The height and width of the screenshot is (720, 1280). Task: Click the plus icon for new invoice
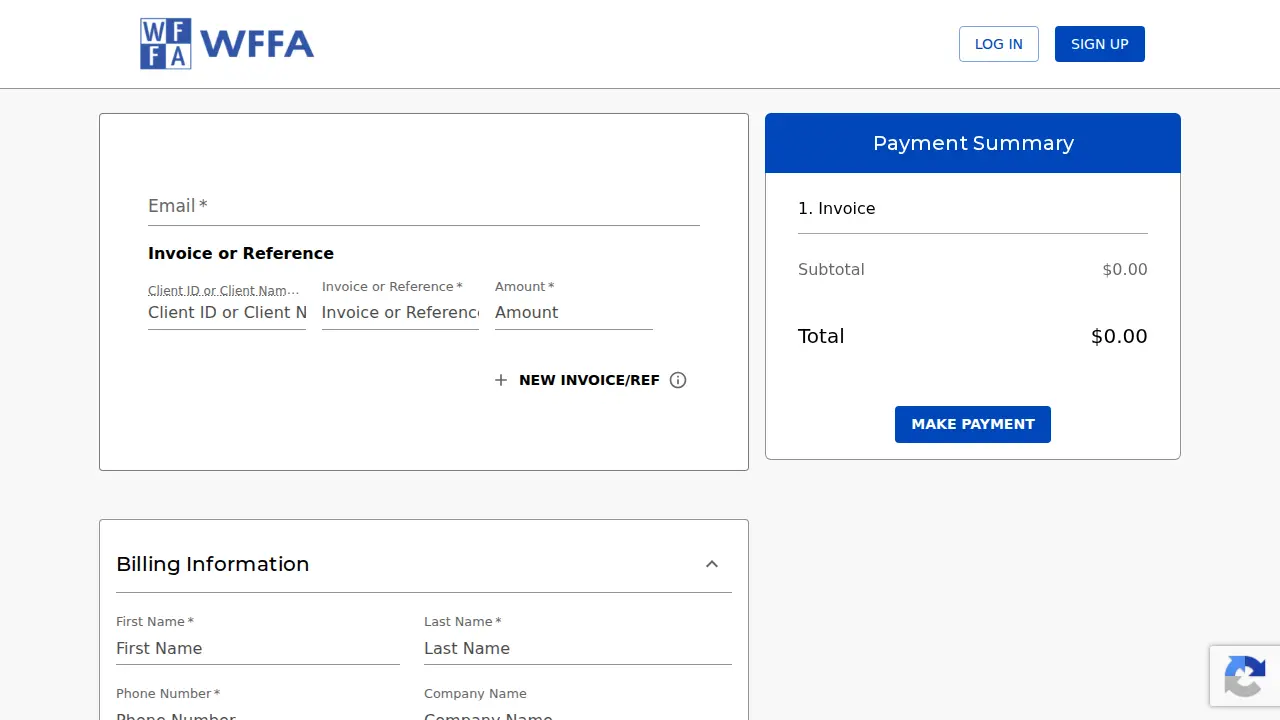[x=501, y=380]
